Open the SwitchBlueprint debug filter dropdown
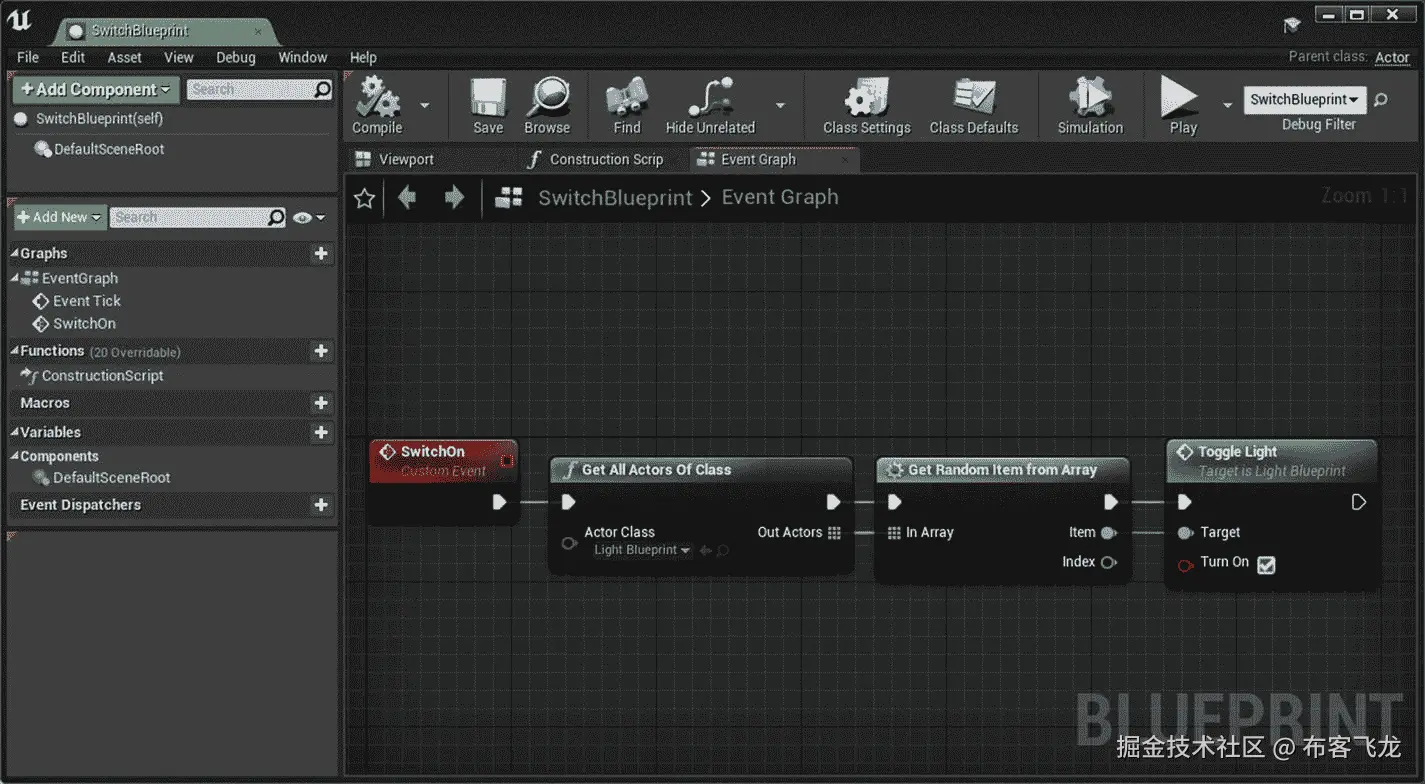Viewport: 1425px width, 784px height. point(1305,99)
